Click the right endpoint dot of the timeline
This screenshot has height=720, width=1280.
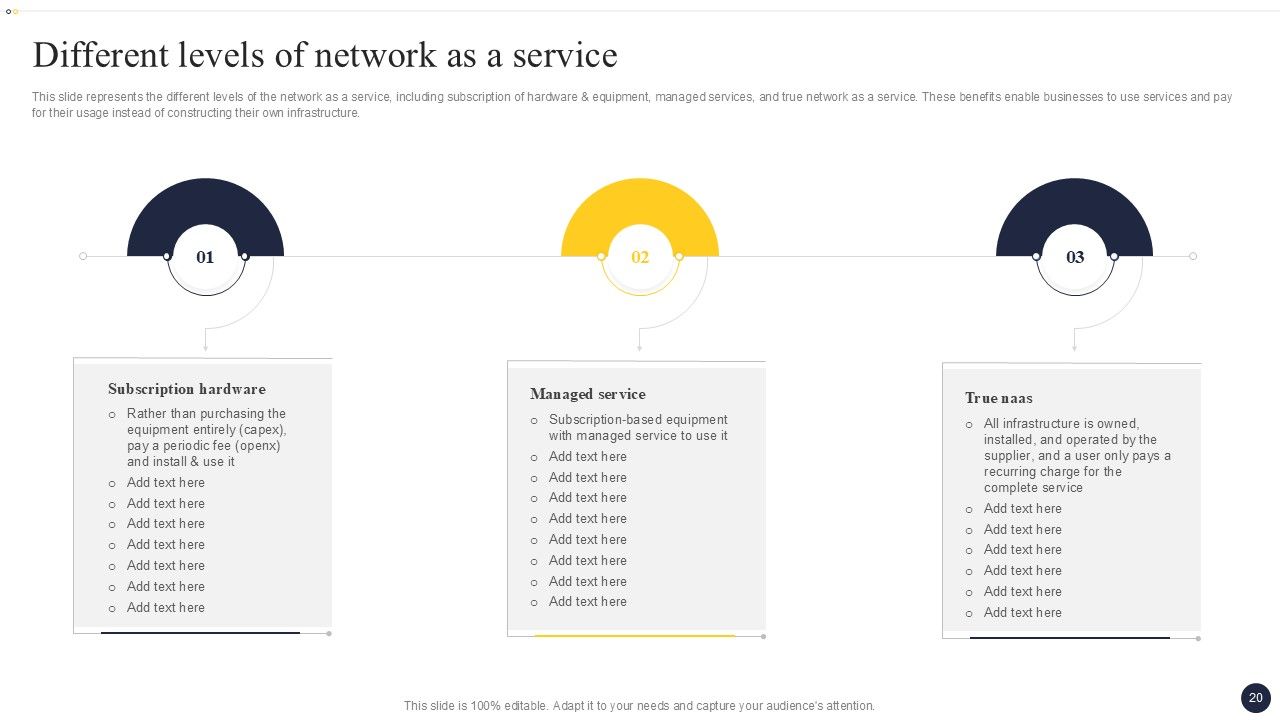1193,256
